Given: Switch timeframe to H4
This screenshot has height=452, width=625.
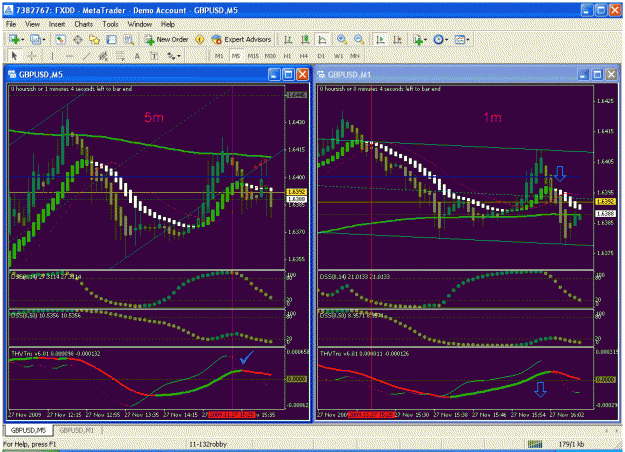Looking at the screenshot, I should 304,56.
